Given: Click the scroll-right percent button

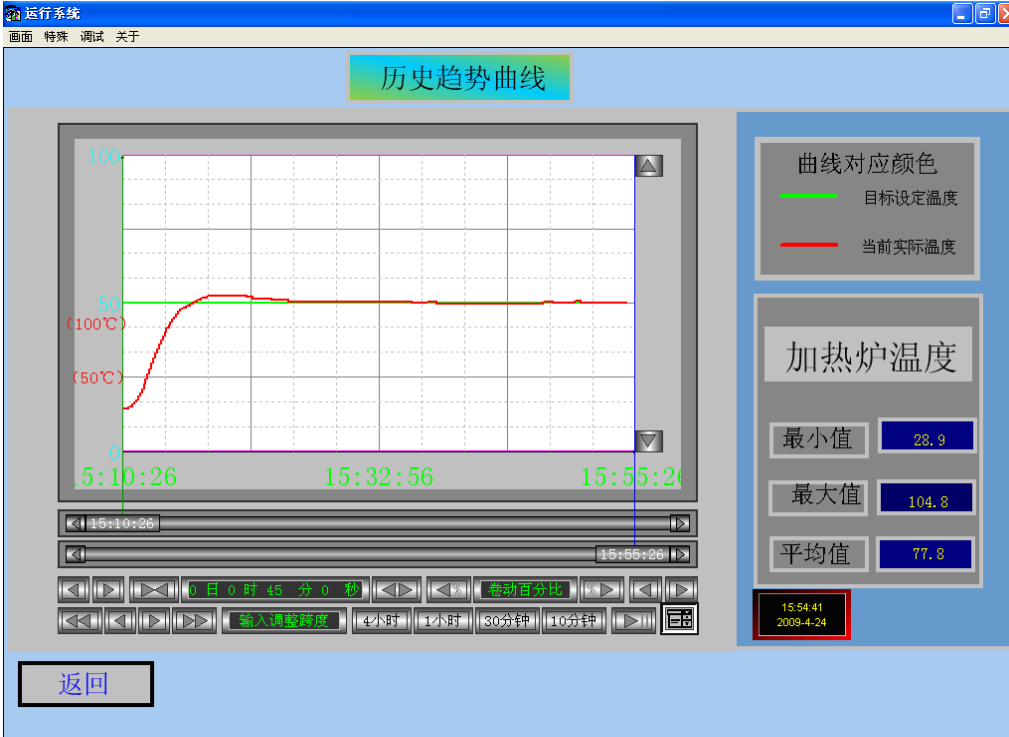Looking at the screenshot, I should tap(602, 590).
